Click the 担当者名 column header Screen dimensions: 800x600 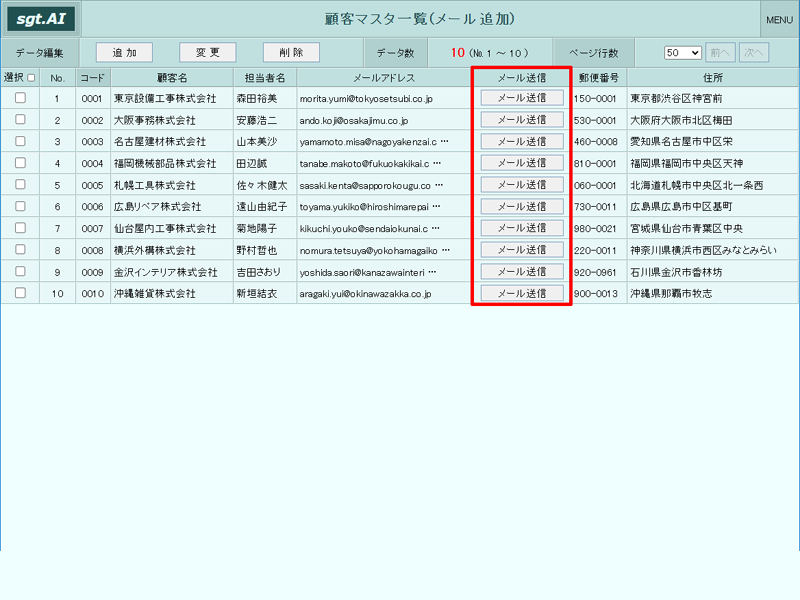[265, 78]
